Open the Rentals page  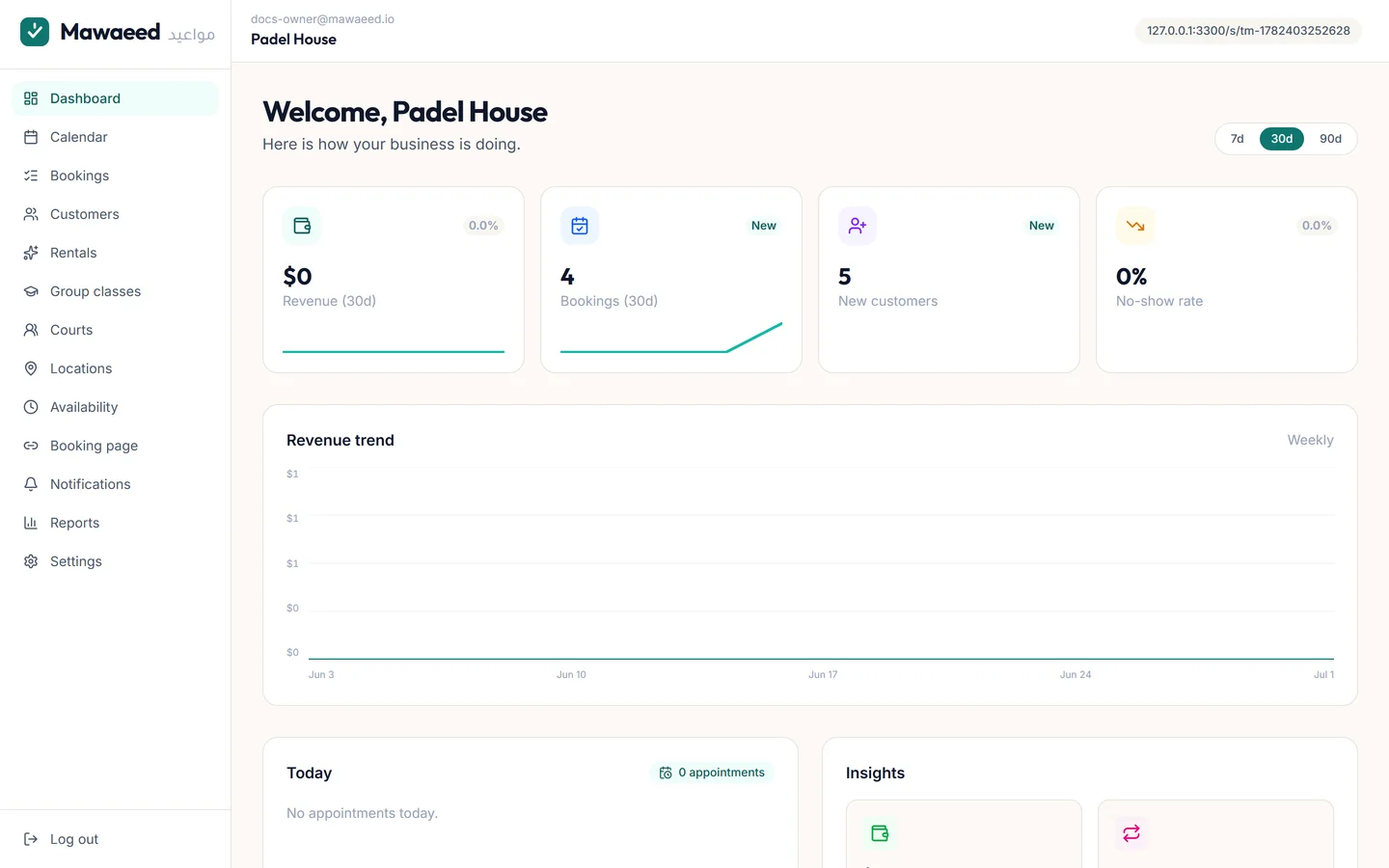point(116,253)
